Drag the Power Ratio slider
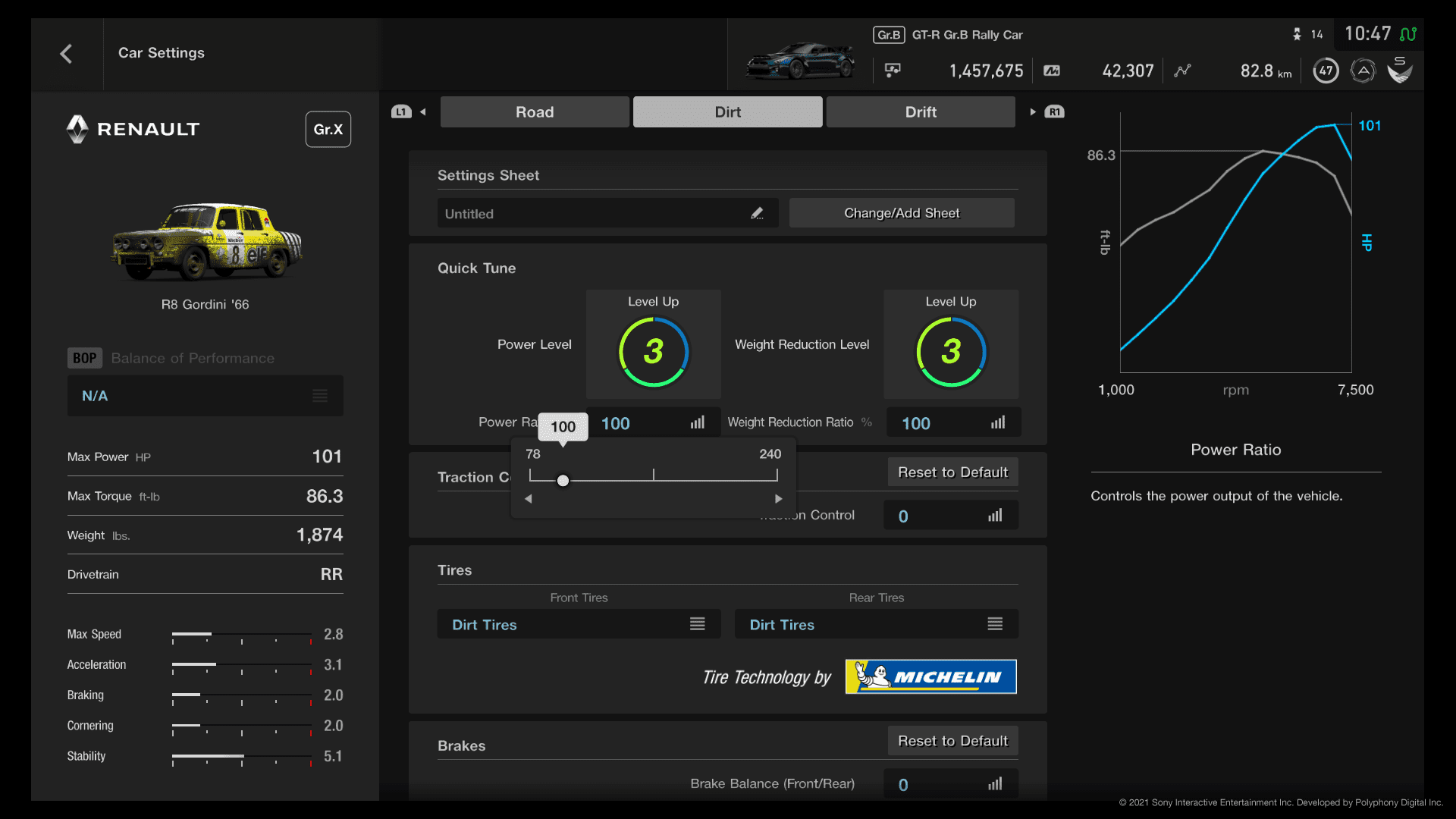The height and width of the screenshot is (819, 1456). pos(563,480)
